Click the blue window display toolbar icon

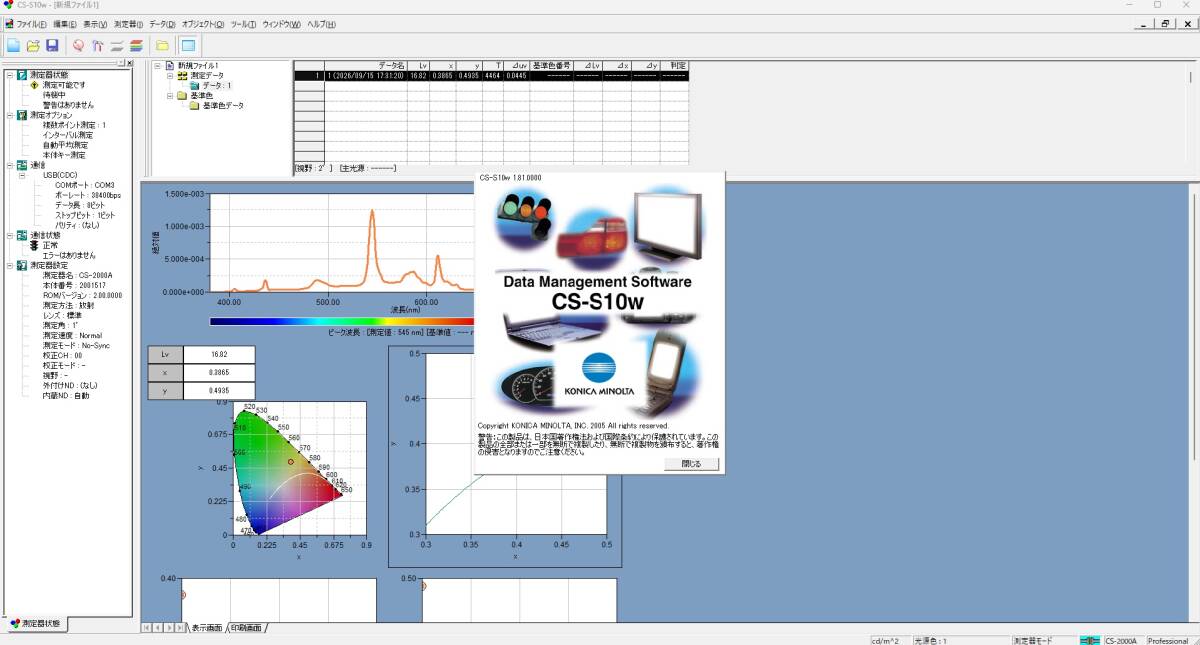(x=188, y=45)
